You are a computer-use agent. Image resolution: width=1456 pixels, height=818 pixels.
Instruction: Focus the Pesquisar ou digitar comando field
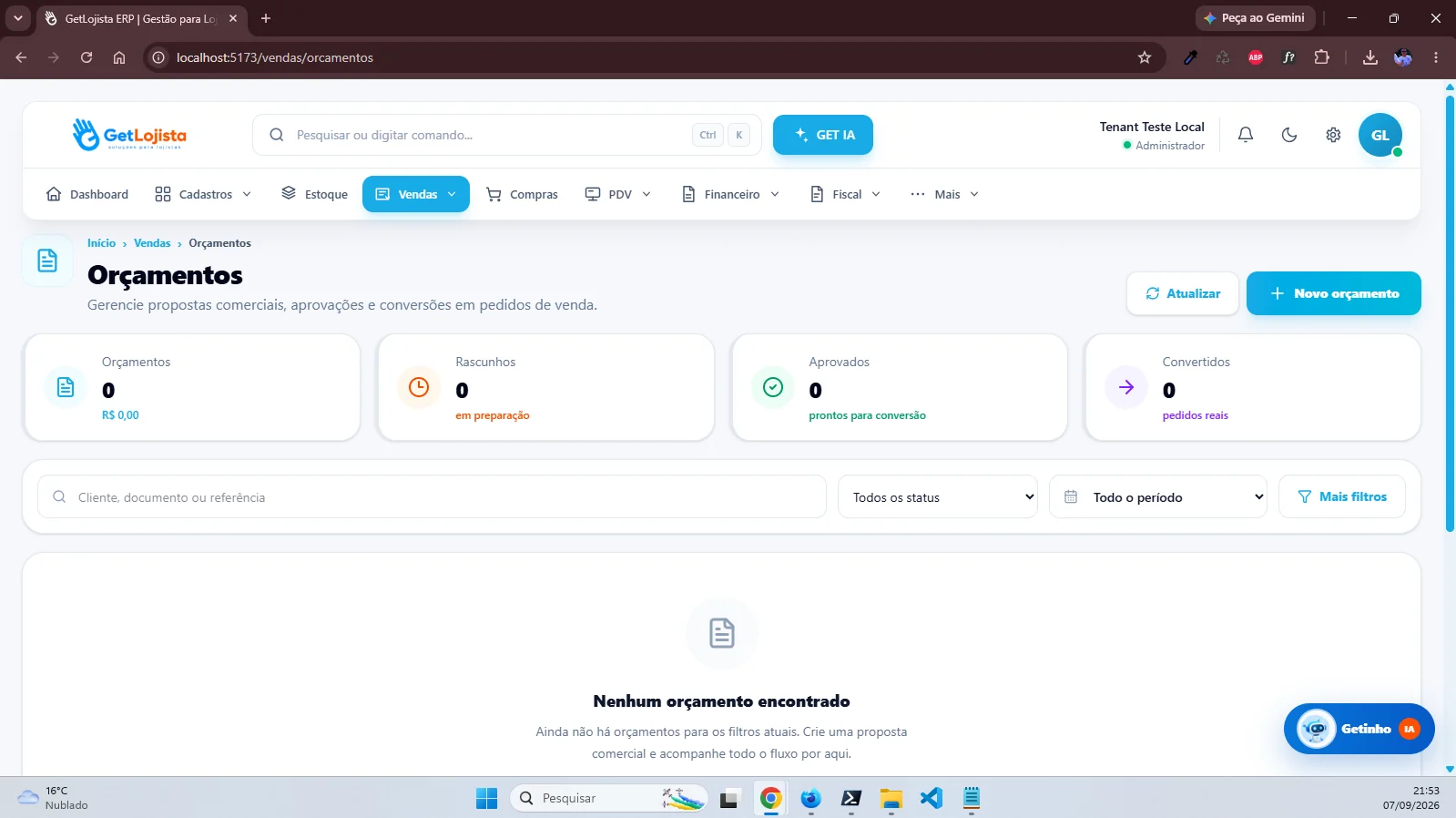507,135
